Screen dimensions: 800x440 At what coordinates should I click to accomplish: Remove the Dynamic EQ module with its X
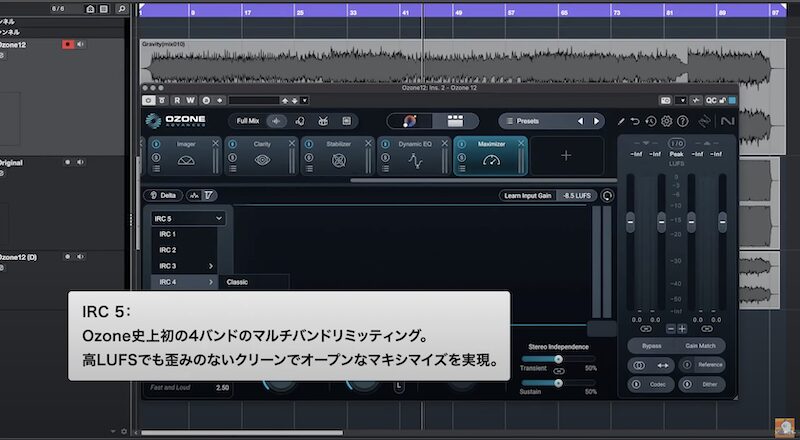(x=444, y=144)
